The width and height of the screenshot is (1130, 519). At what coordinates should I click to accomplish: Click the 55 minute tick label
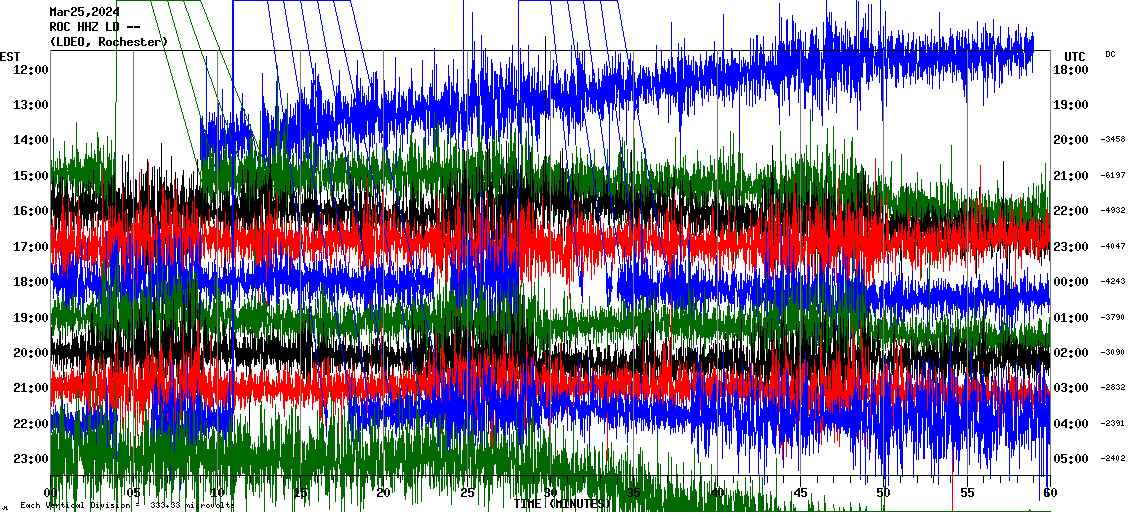point(967,493)
